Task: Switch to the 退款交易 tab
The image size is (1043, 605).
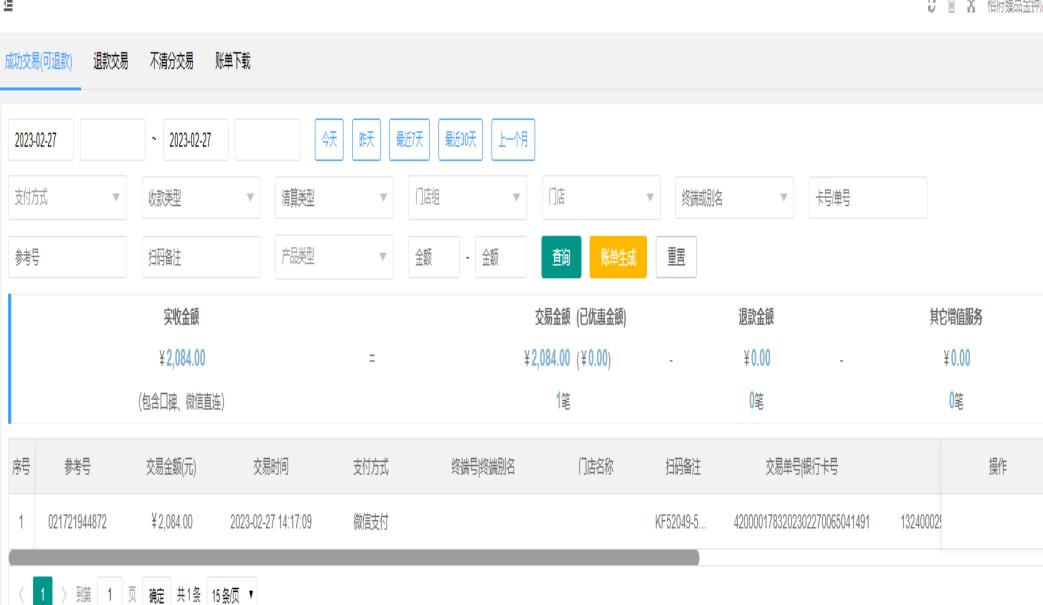Action: [x=110, y=62]
